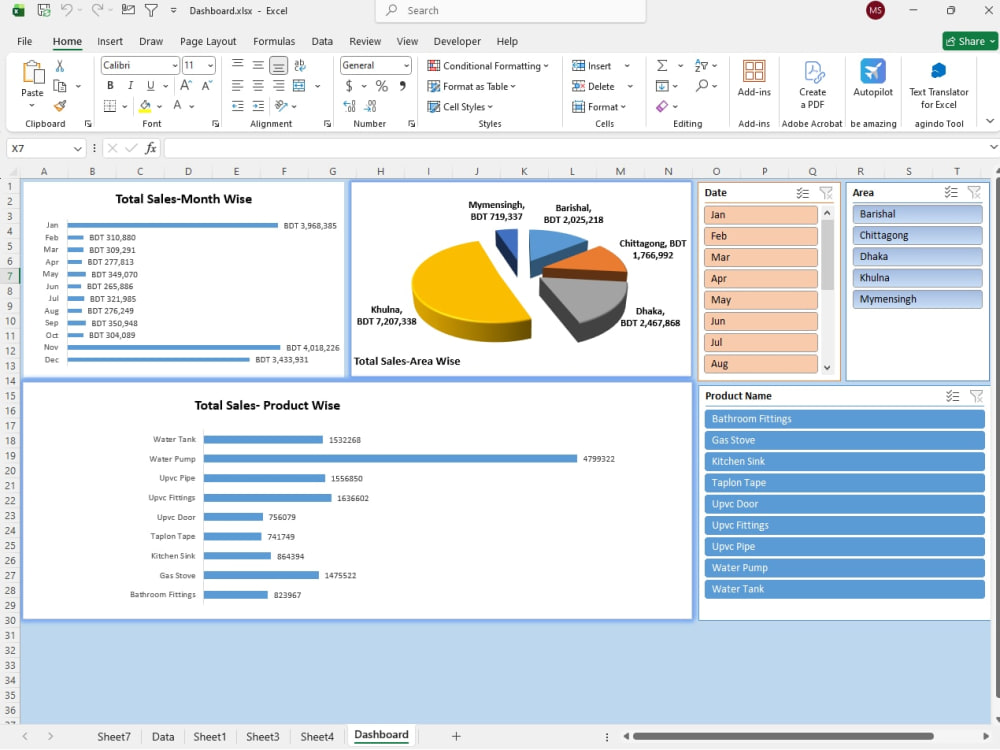Toggle multi-select in Date slicer
1000x750 pixels.
point(802,193)
